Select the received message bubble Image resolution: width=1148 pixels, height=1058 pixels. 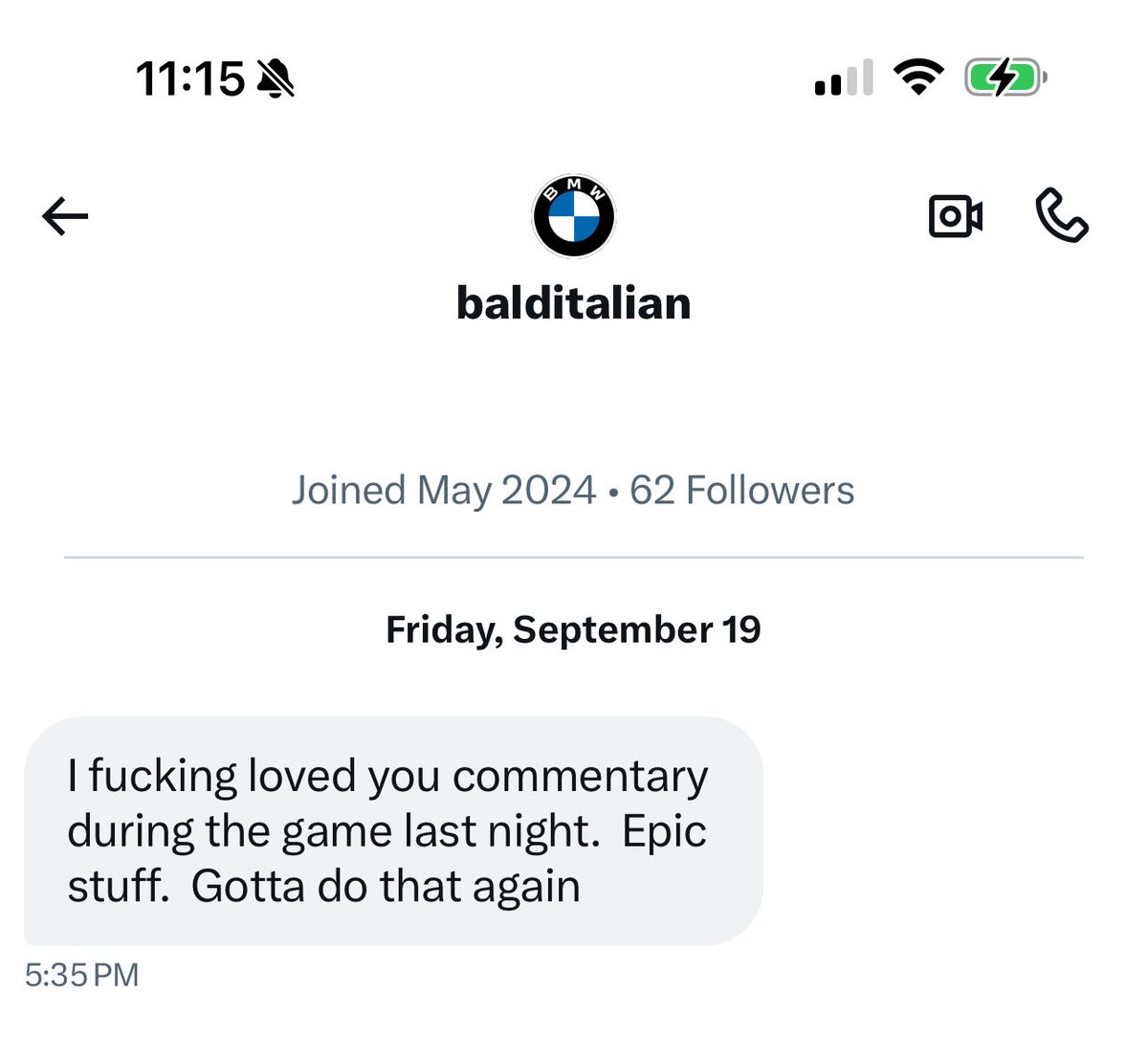point(392,830)
